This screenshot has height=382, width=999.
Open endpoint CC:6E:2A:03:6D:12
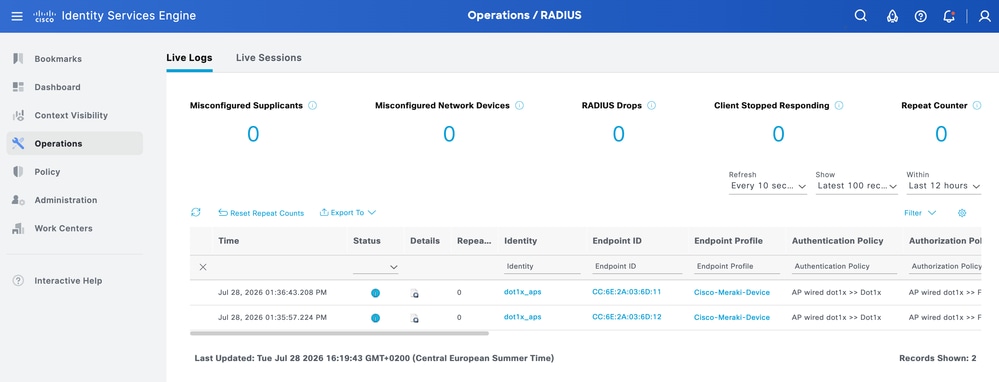[x=627, y=316]
